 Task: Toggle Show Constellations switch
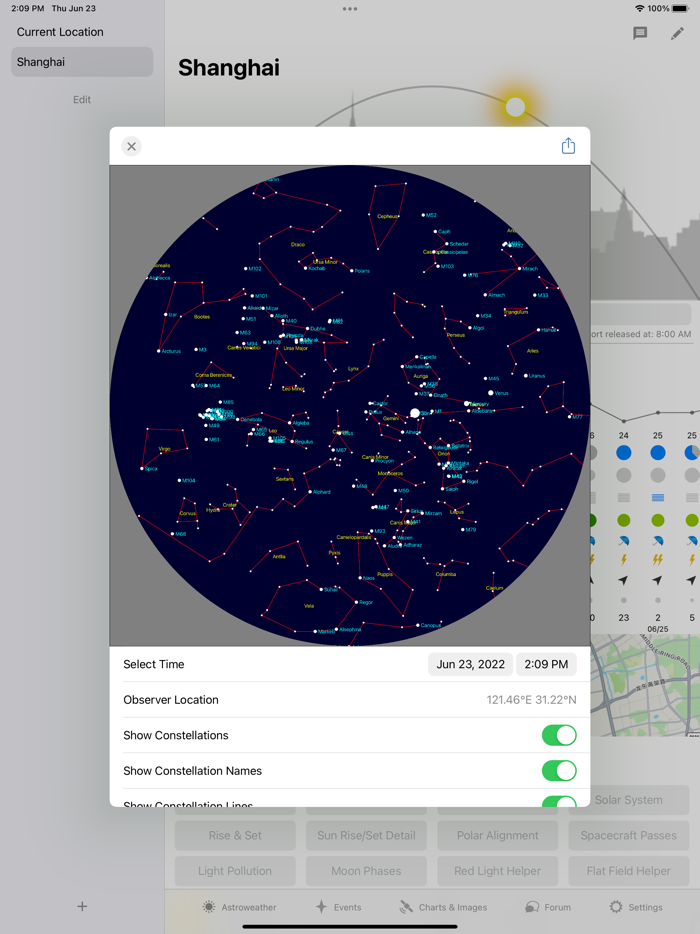coord(559,735)
